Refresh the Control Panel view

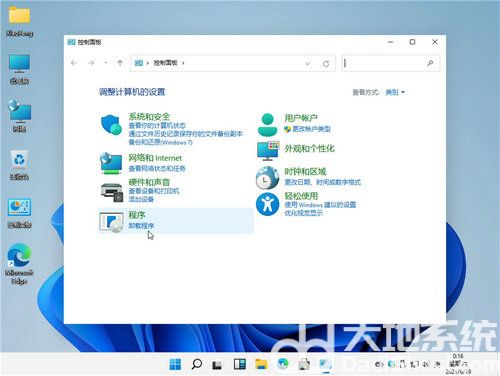click(x=326, y=63)
